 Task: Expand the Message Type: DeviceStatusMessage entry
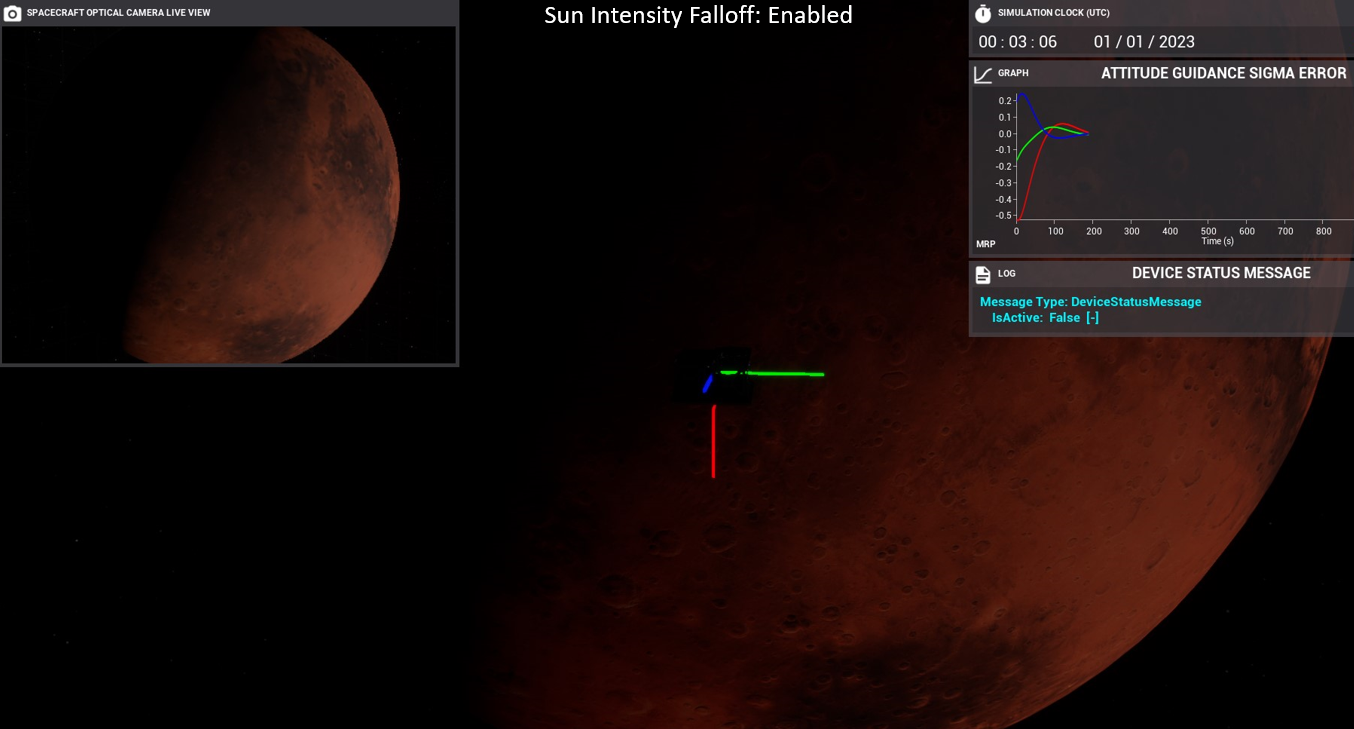(x=1090, y=302)
